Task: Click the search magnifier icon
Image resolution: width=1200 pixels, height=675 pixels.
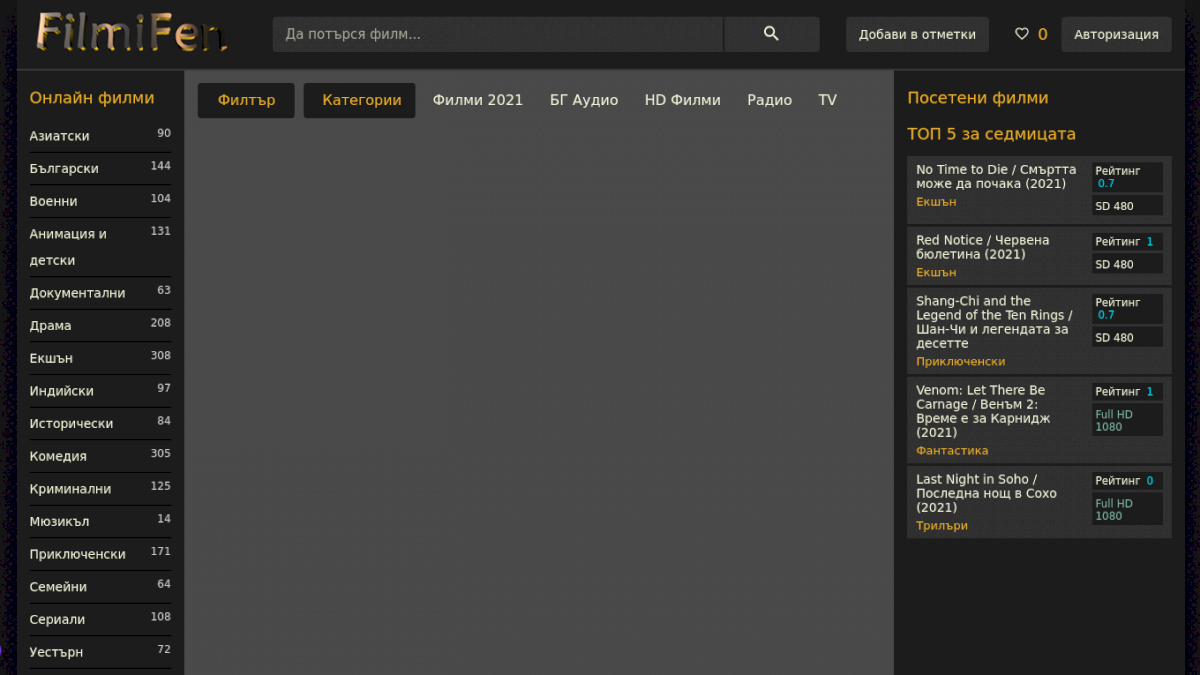Action: pos(771,34)
